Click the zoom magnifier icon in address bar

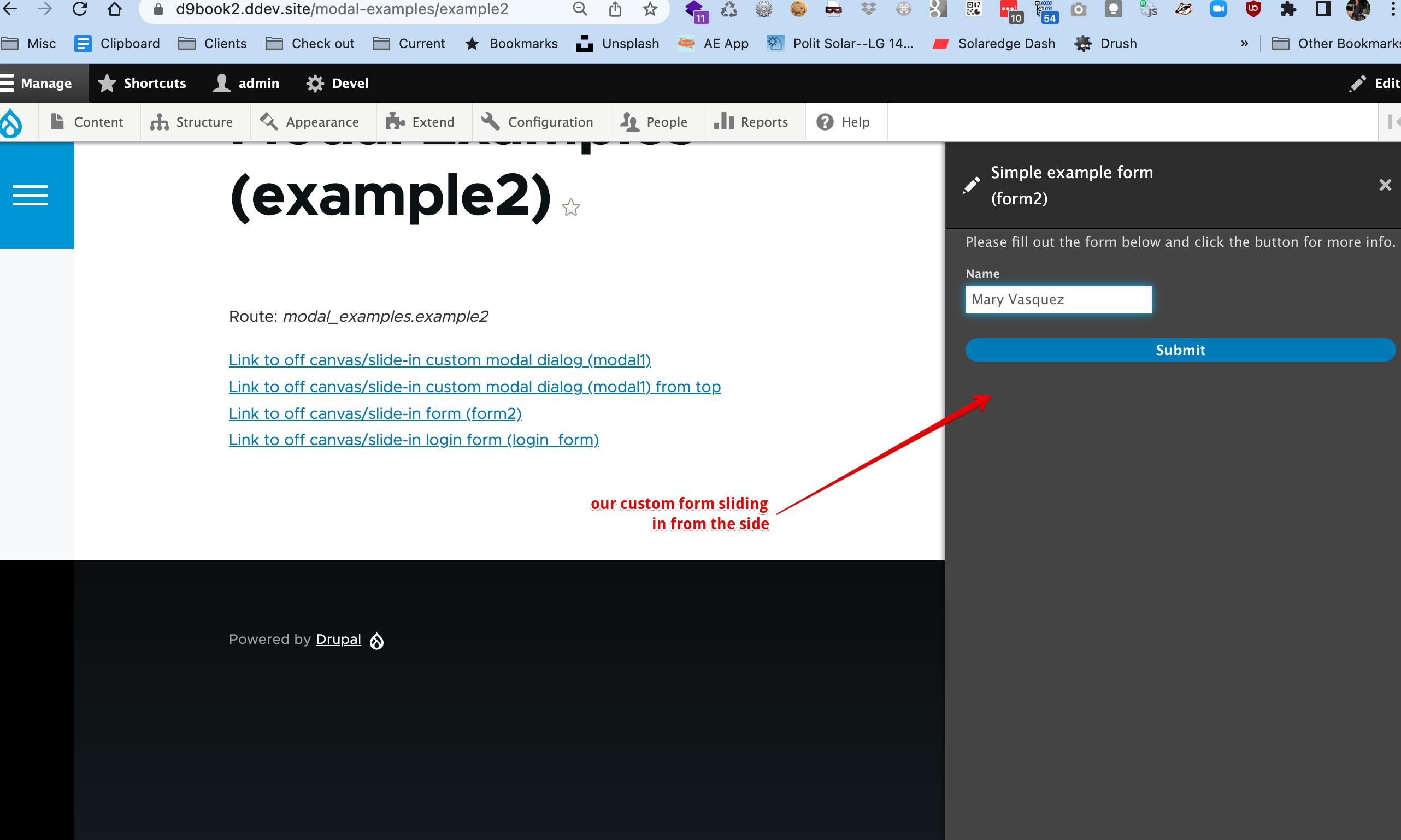[x=580, y=9]
